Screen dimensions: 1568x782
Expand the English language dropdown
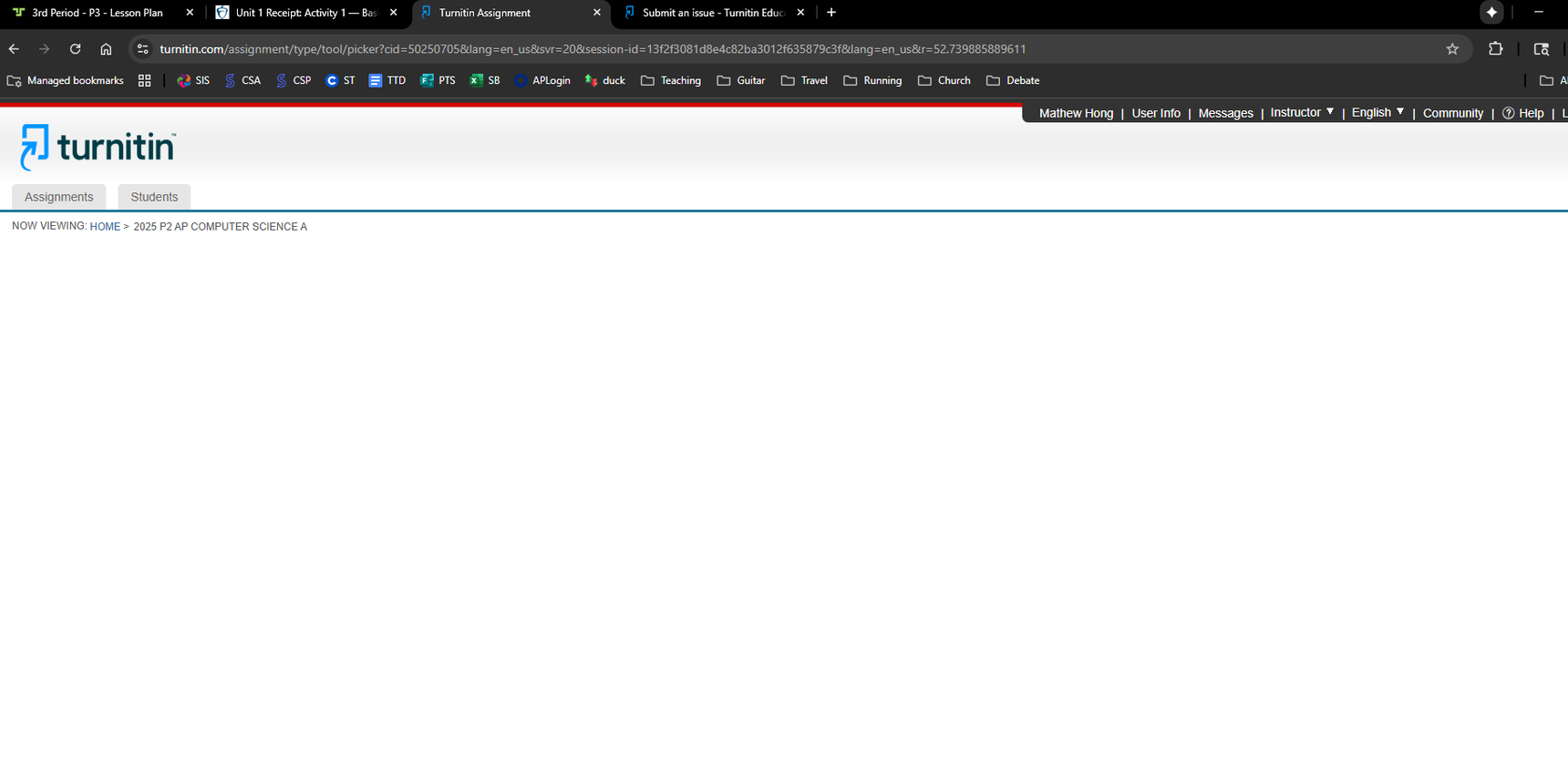pyautogui.click(x=1377, y=113)
